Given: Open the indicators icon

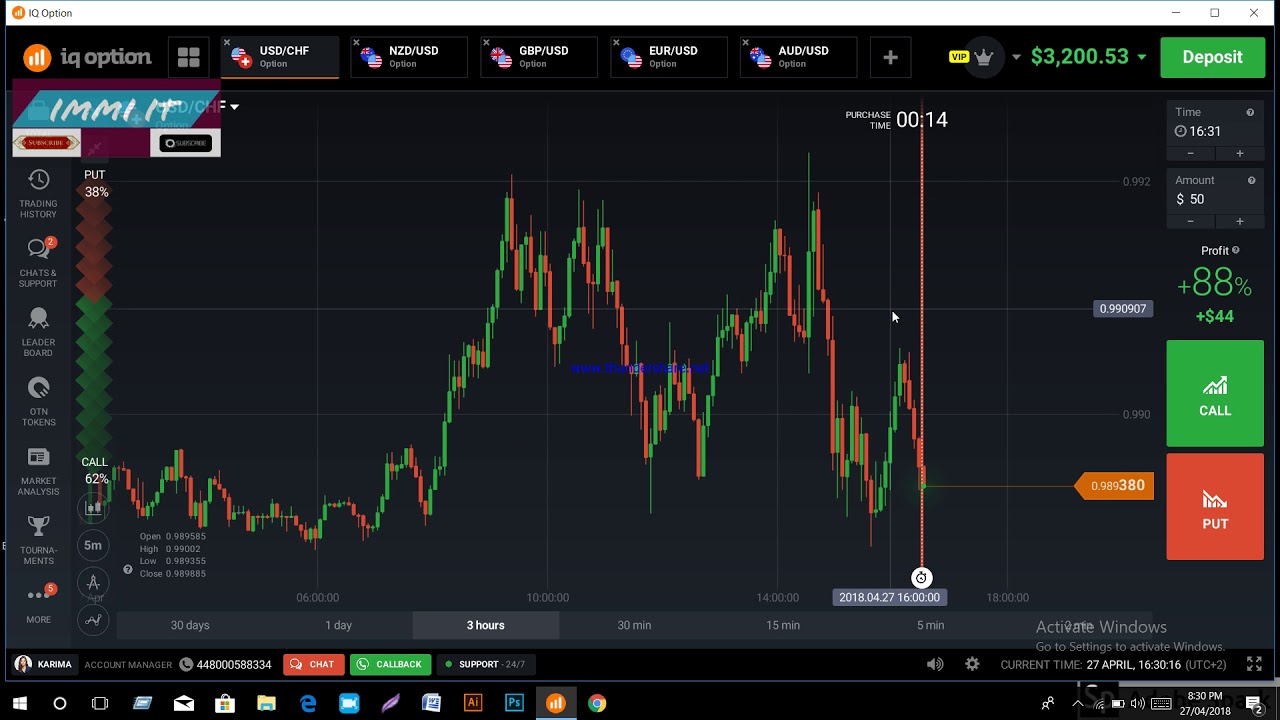Looking at the screenshot, I should tap(93, 620).
